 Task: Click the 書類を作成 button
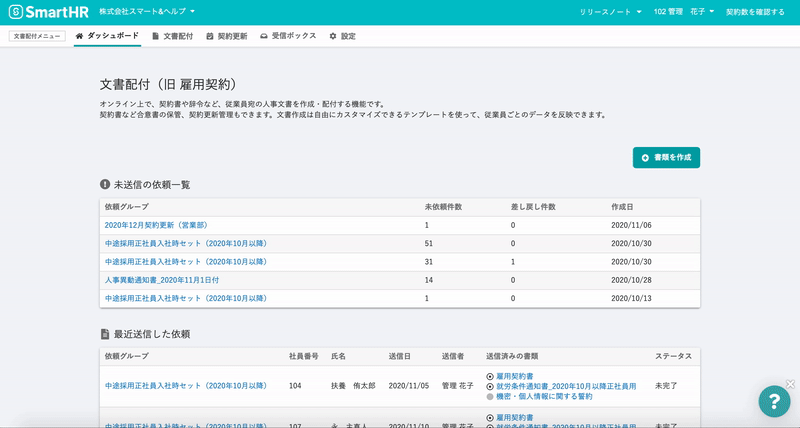(666, 158)
